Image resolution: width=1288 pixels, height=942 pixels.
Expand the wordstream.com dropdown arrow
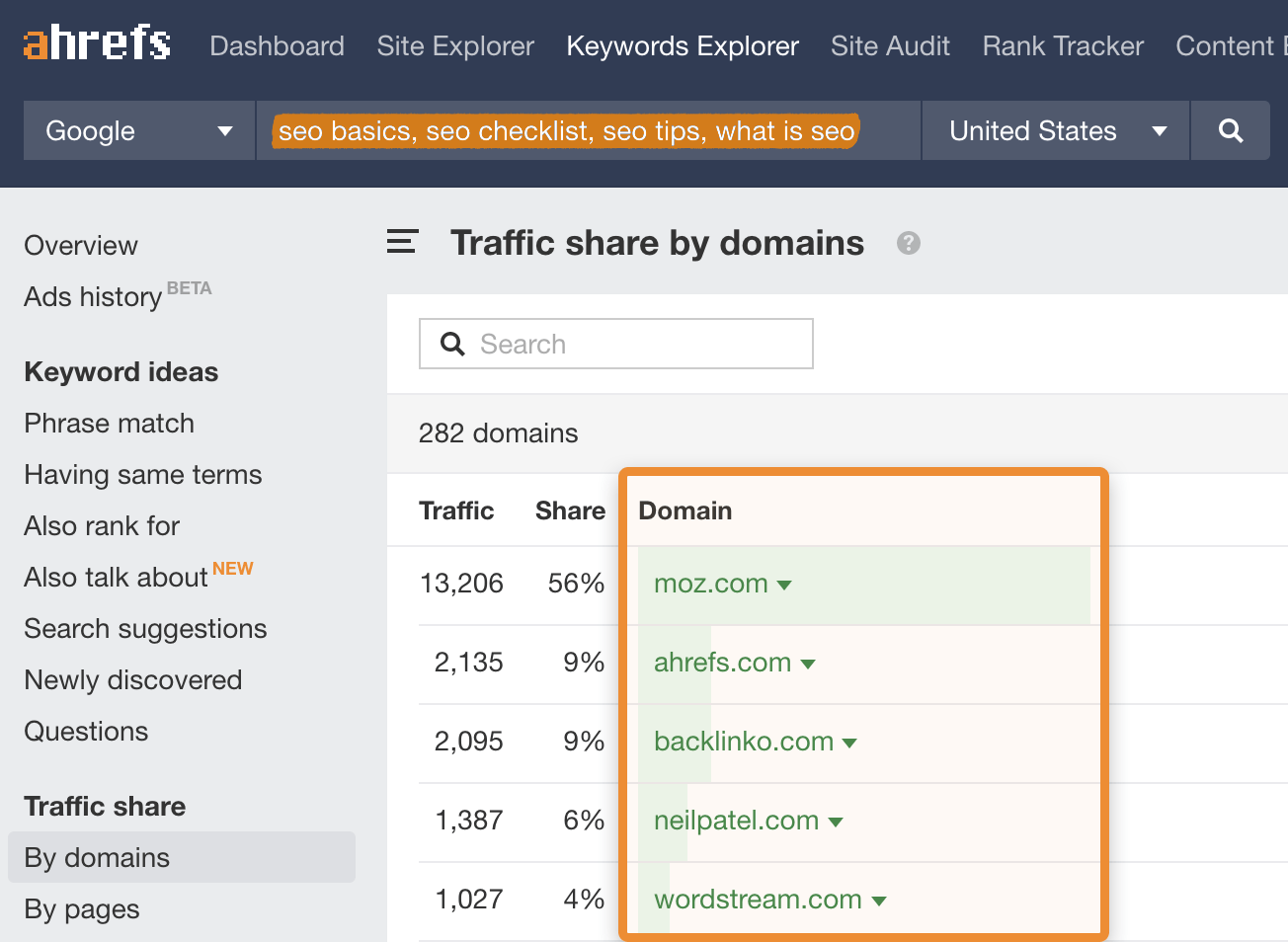coord(879,901)
